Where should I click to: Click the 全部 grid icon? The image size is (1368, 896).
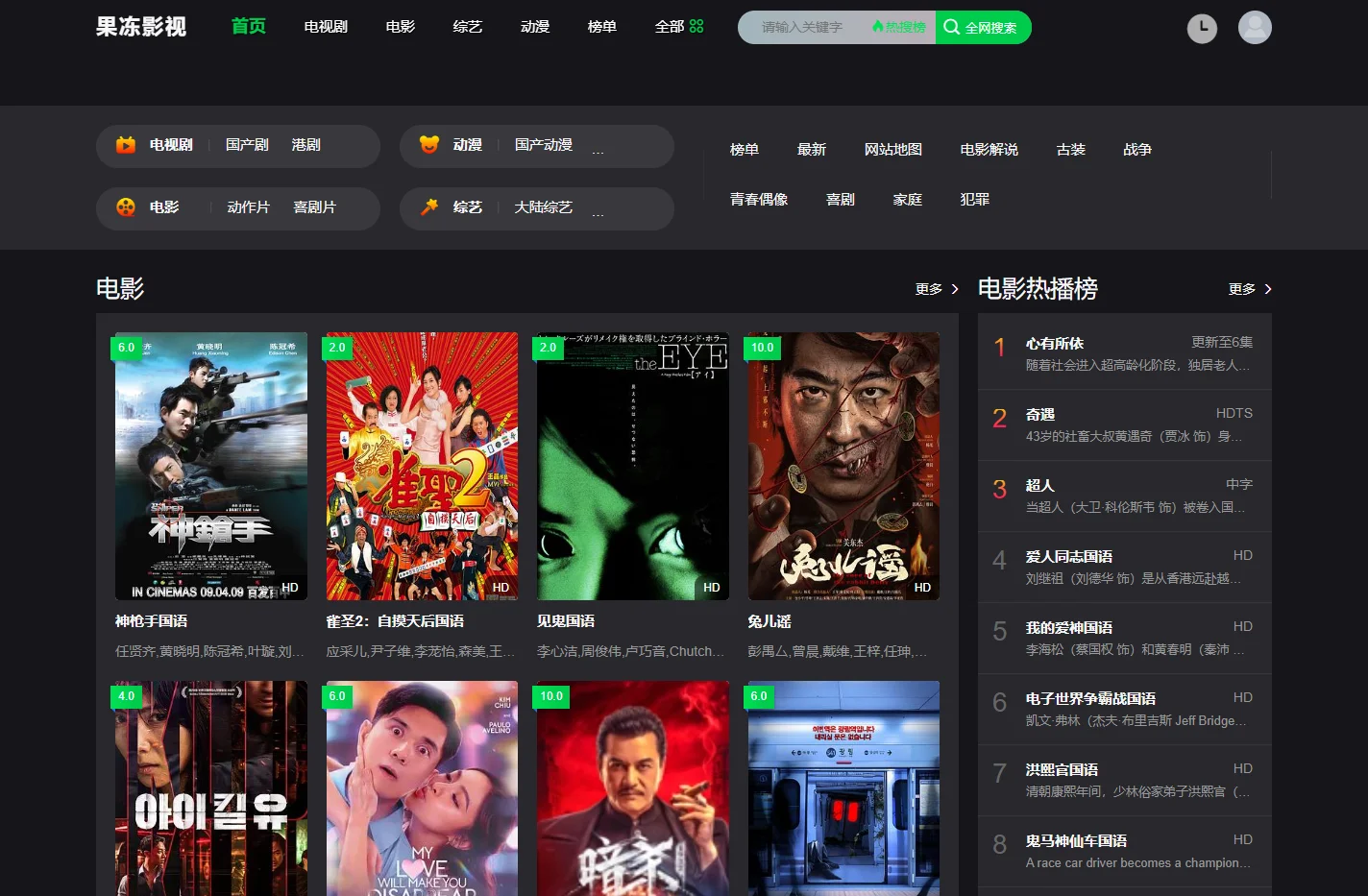click(x=696, y=27)
